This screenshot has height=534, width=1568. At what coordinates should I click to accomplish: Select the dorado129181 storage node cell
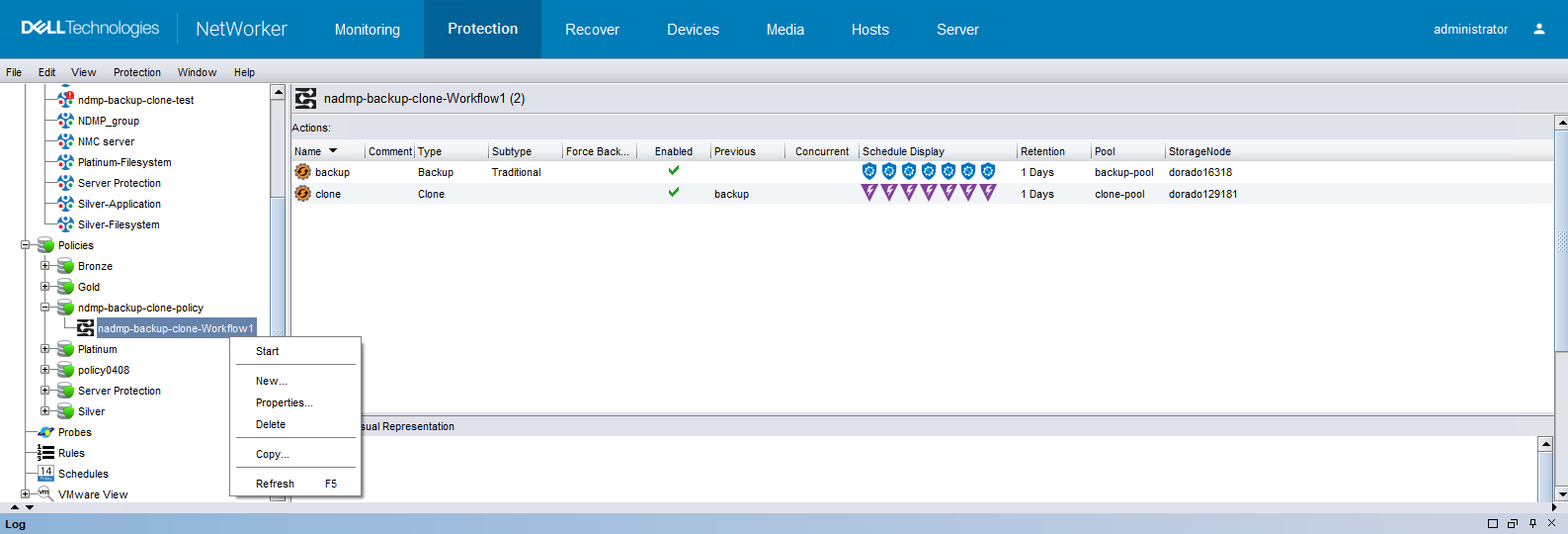click(1202, 194)
